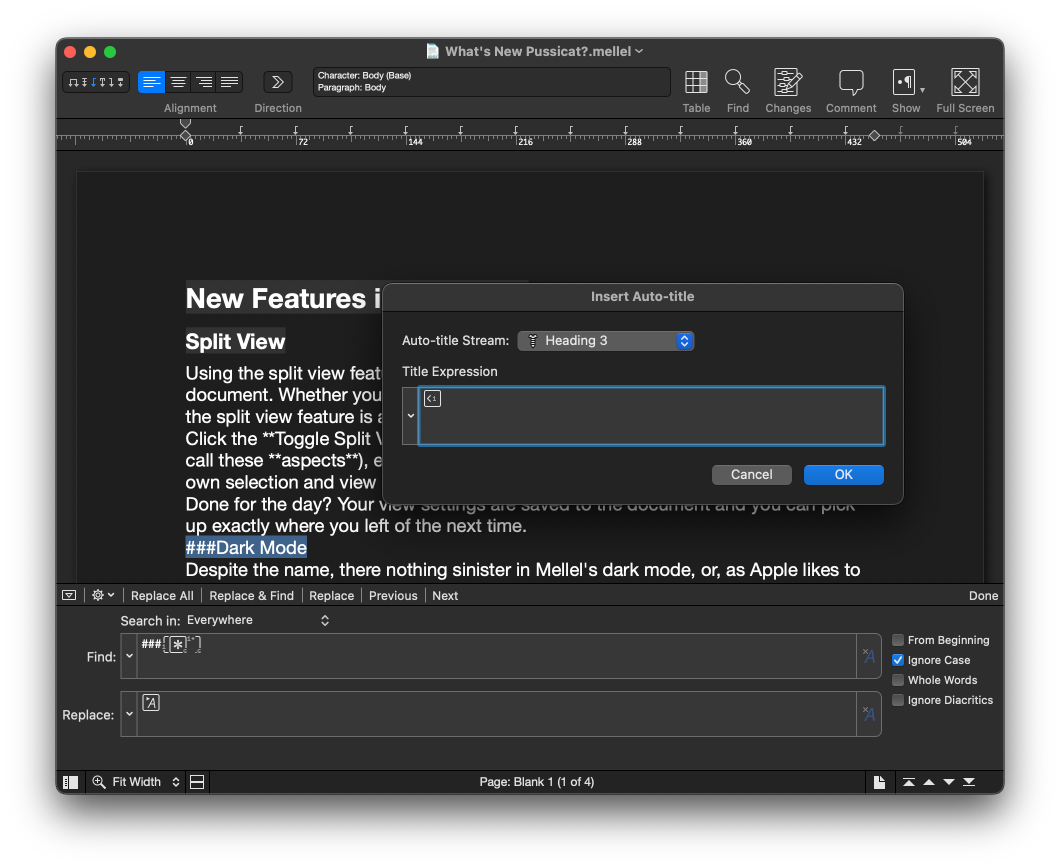Viewport: 1060px width, 868px height.
Task: Open the Auto-title Stream Heading 3 dropdown
Action: pyautogui.click(x=606, y=341)
